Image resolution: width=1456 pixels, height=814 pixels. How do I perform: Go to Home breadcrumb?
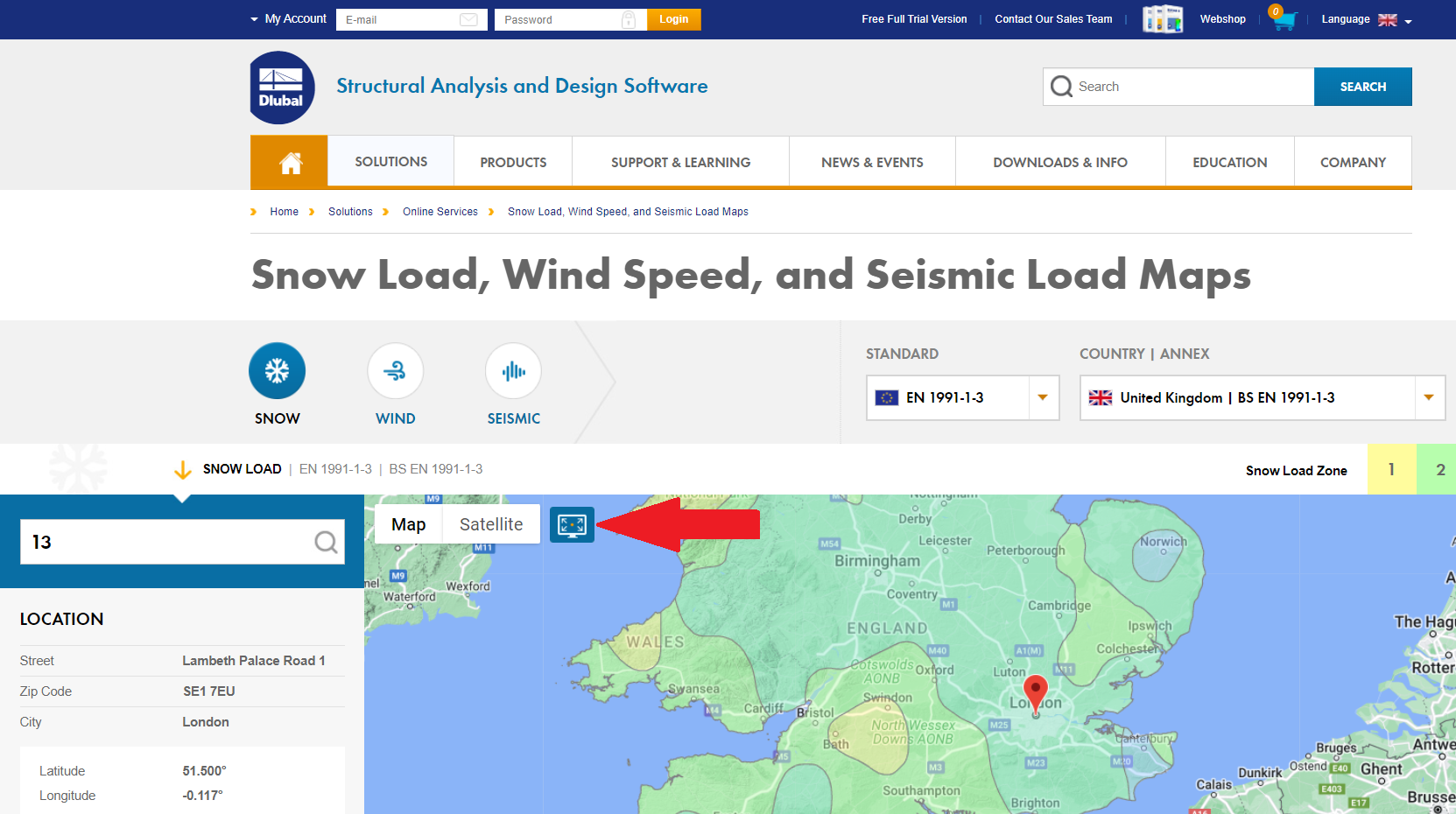pos(285,212)
